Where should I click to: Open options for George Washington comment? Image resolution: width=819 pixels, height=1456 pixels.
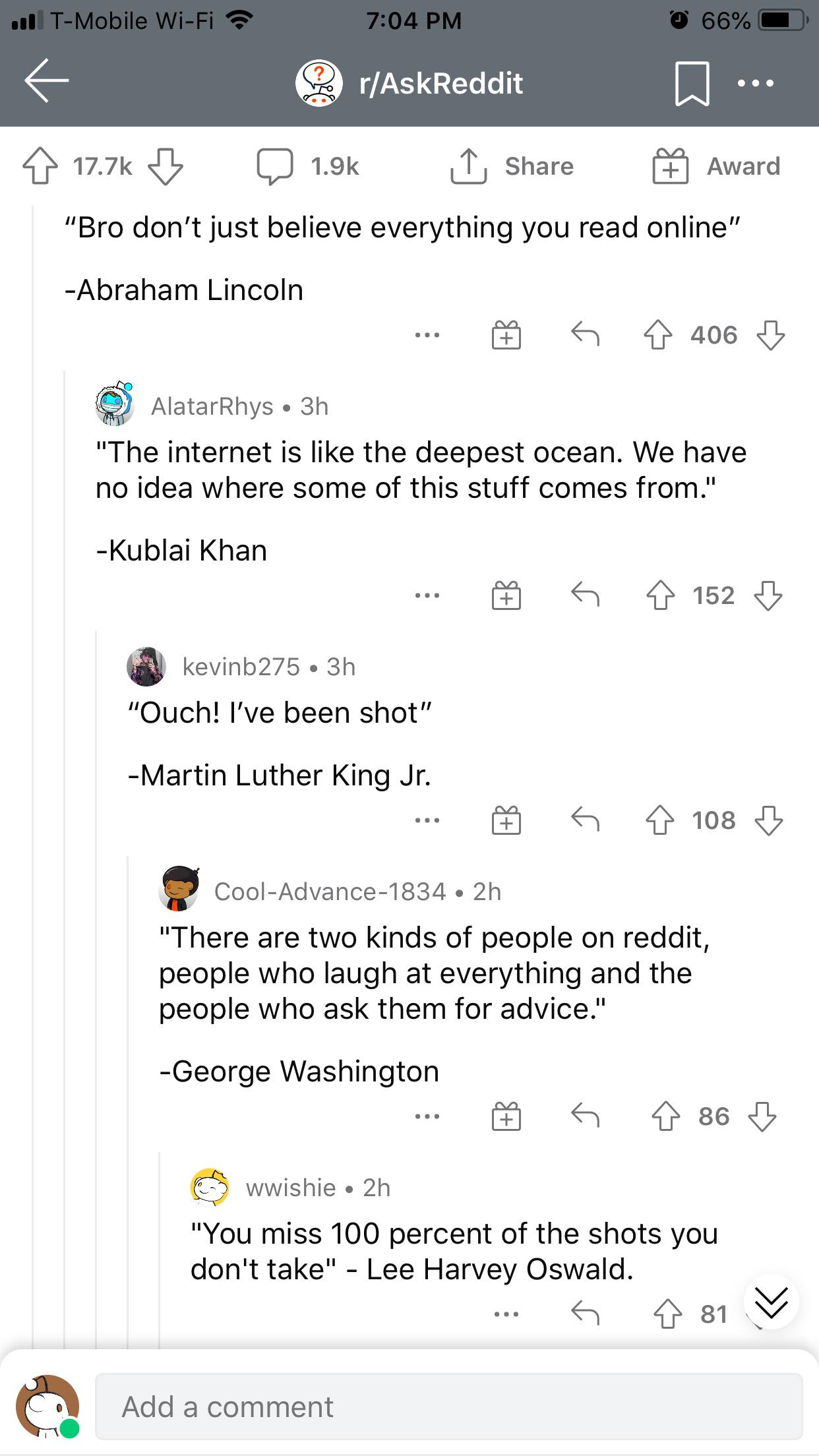click(427, 1116)
